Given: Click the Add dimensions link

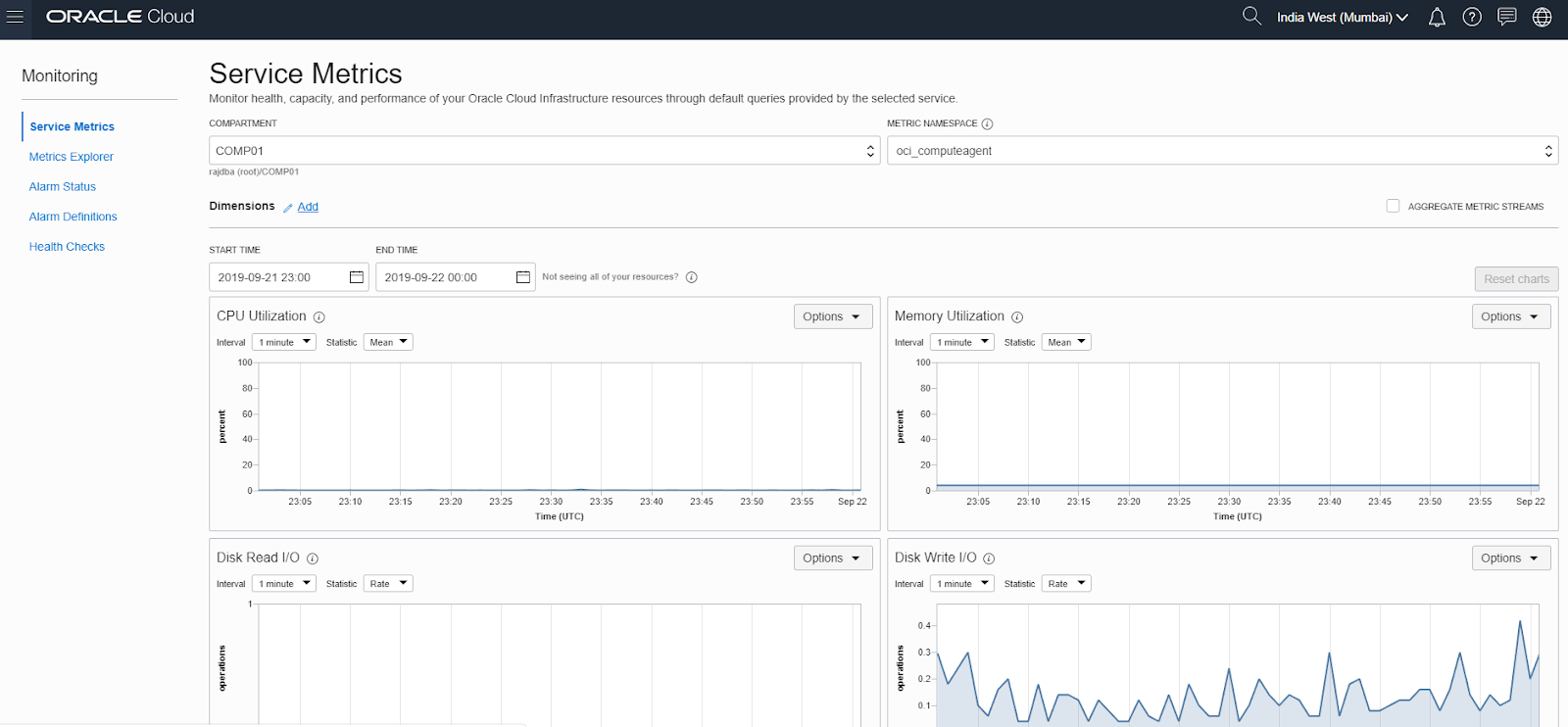Looking at the screenshot, I should [308, 207].
